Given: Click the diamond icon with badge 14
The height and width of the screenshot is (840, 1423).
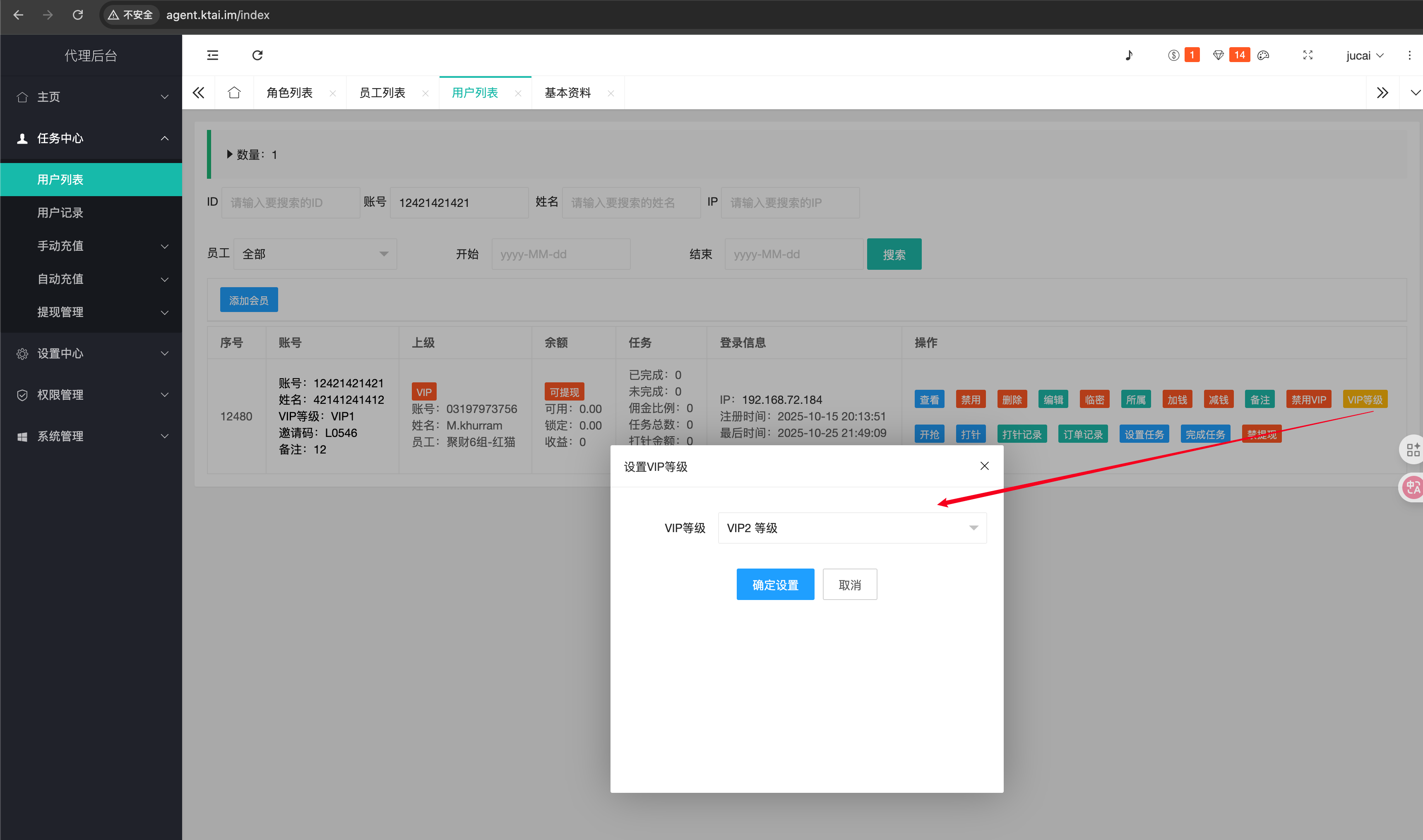Looking at the screenshot, I should pos(1219,55).
